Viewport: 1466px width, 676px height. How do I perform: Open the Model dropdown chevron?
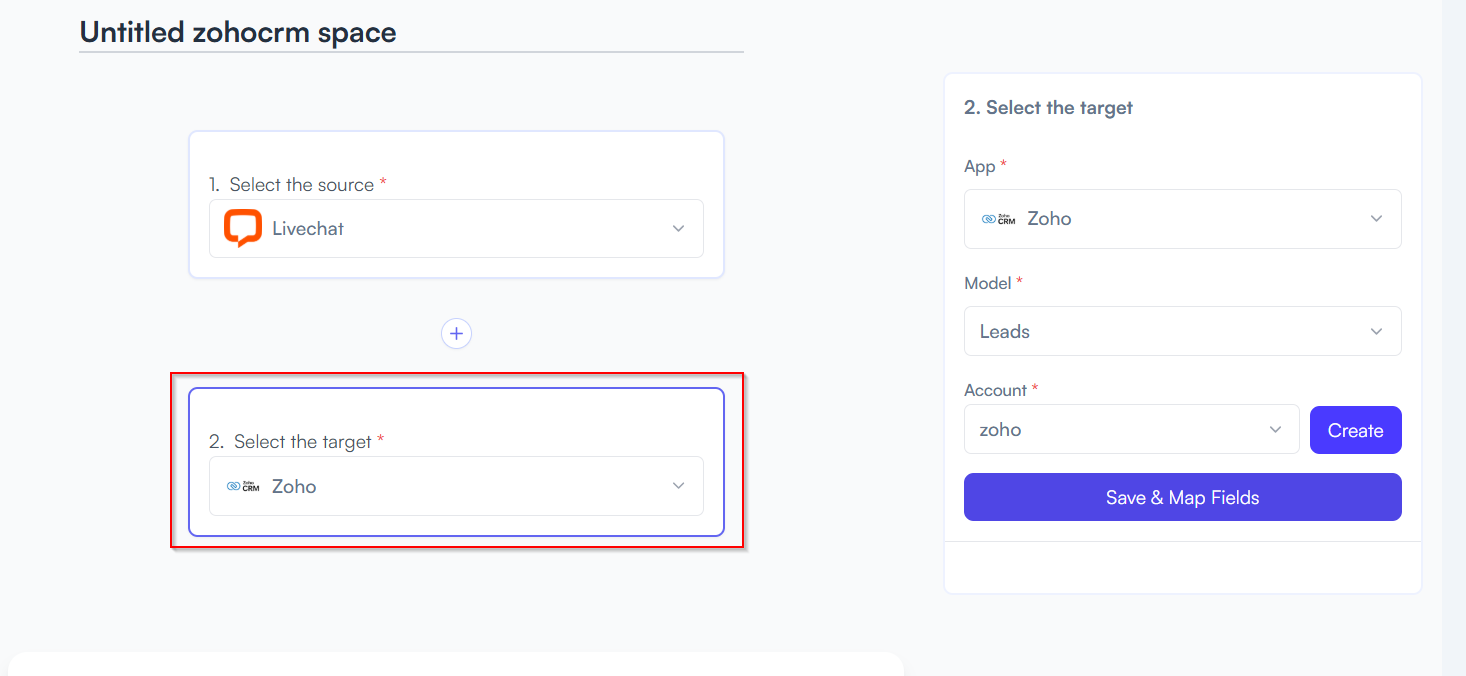[1376, 331]
